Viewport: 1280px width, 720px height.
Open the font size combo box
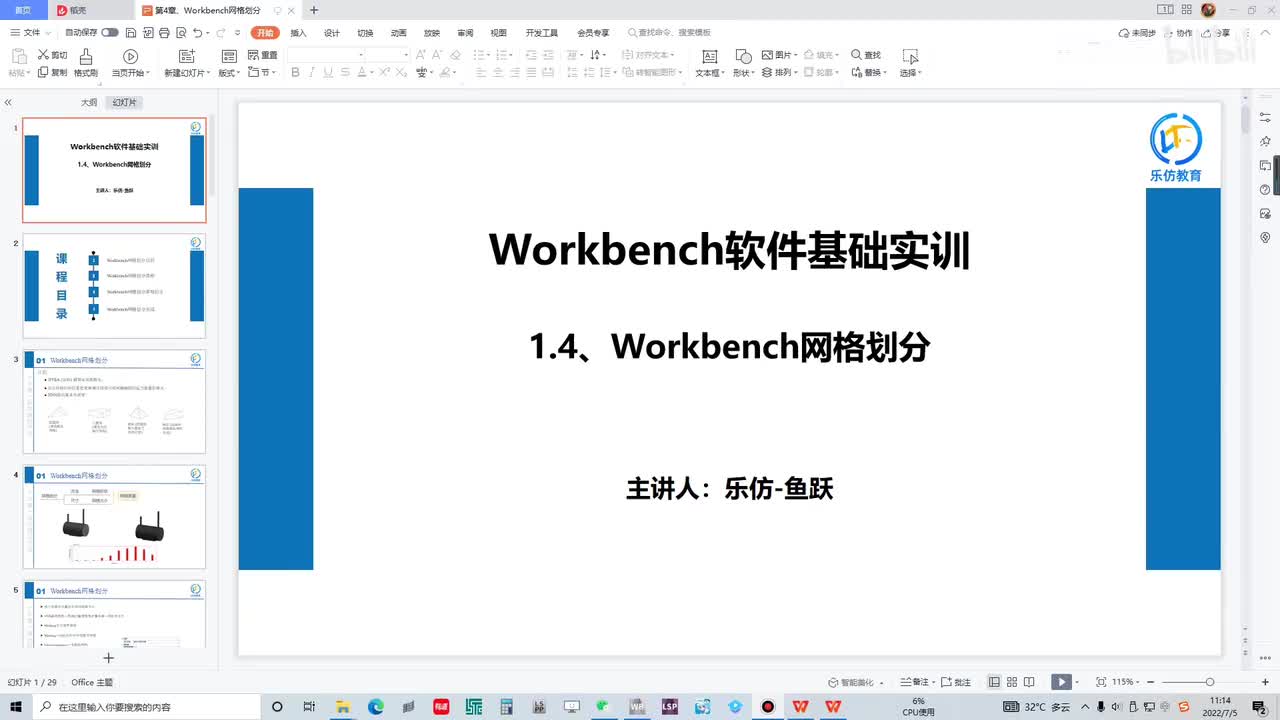[x=388, y=55]
